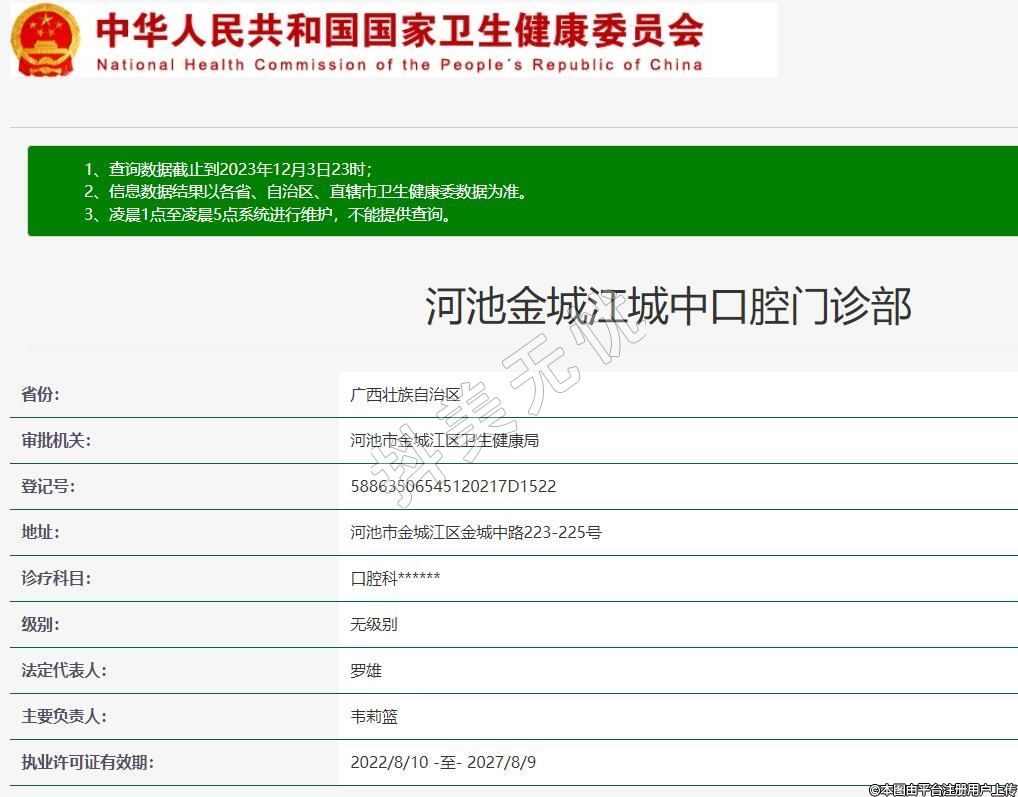Select the notice line about 2023年12月3日23时 data cutoff

pos(240,168)
